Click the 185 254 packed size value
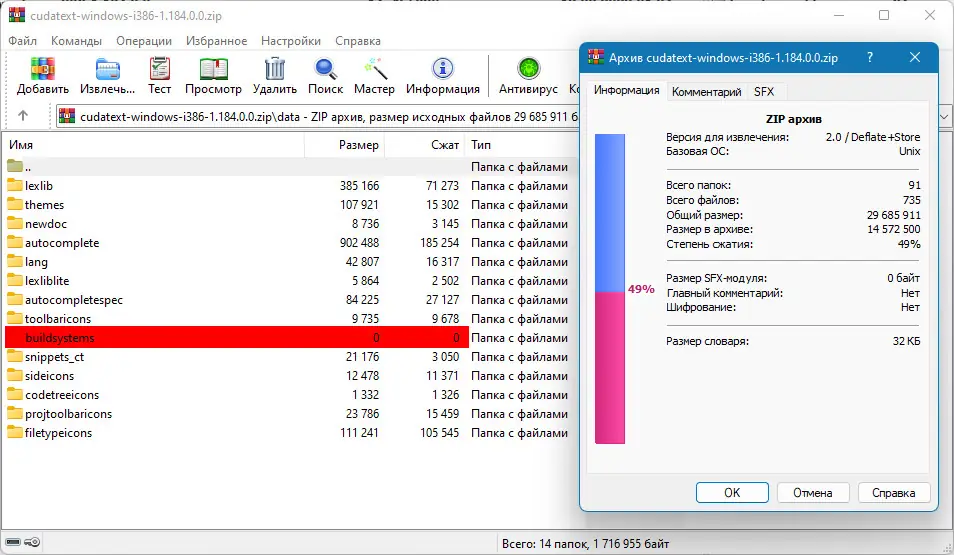 pos(439,242)
